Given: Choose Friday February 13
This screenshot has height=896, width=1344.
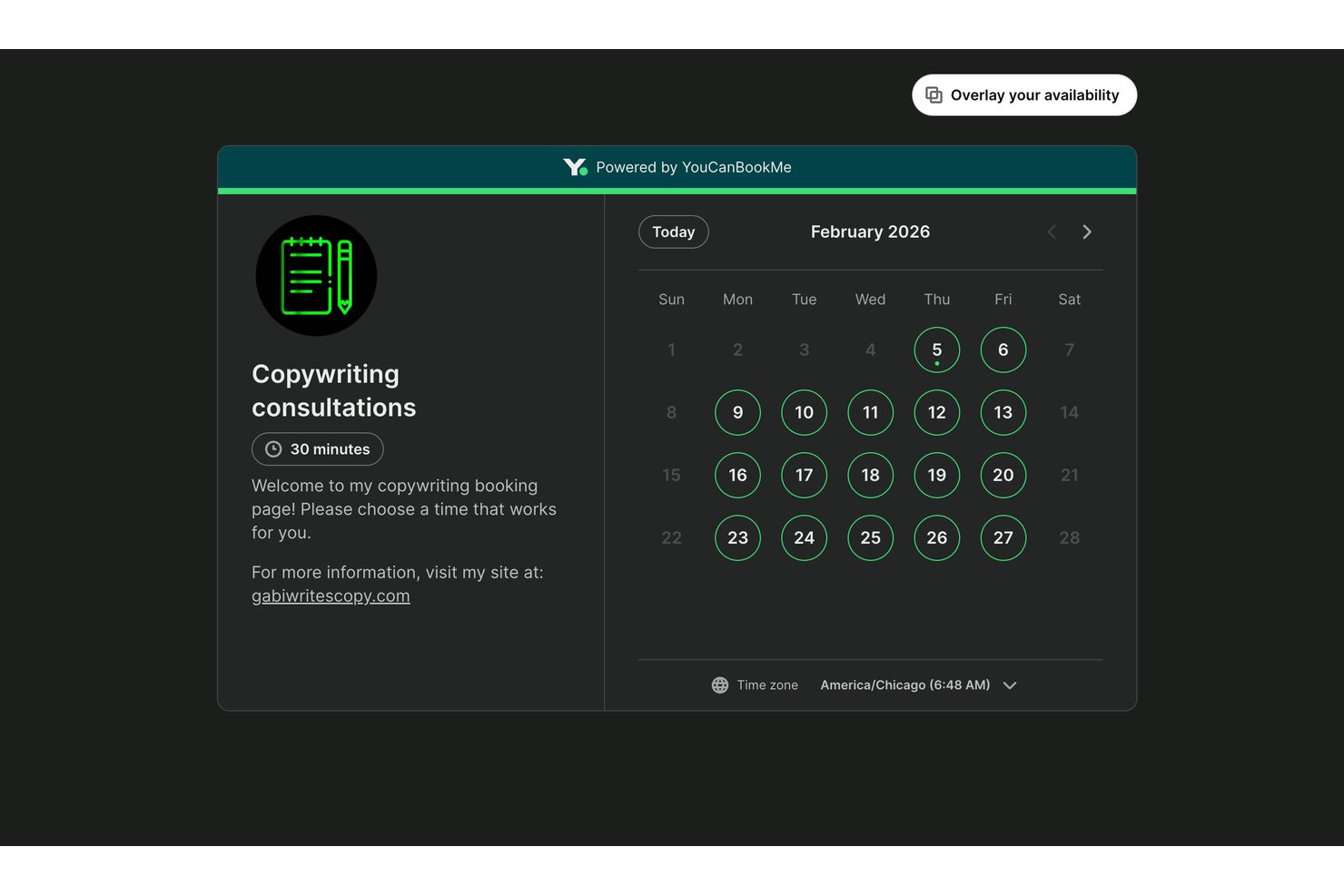Looking at the screenshot, I should click(x=1003, y=412).
